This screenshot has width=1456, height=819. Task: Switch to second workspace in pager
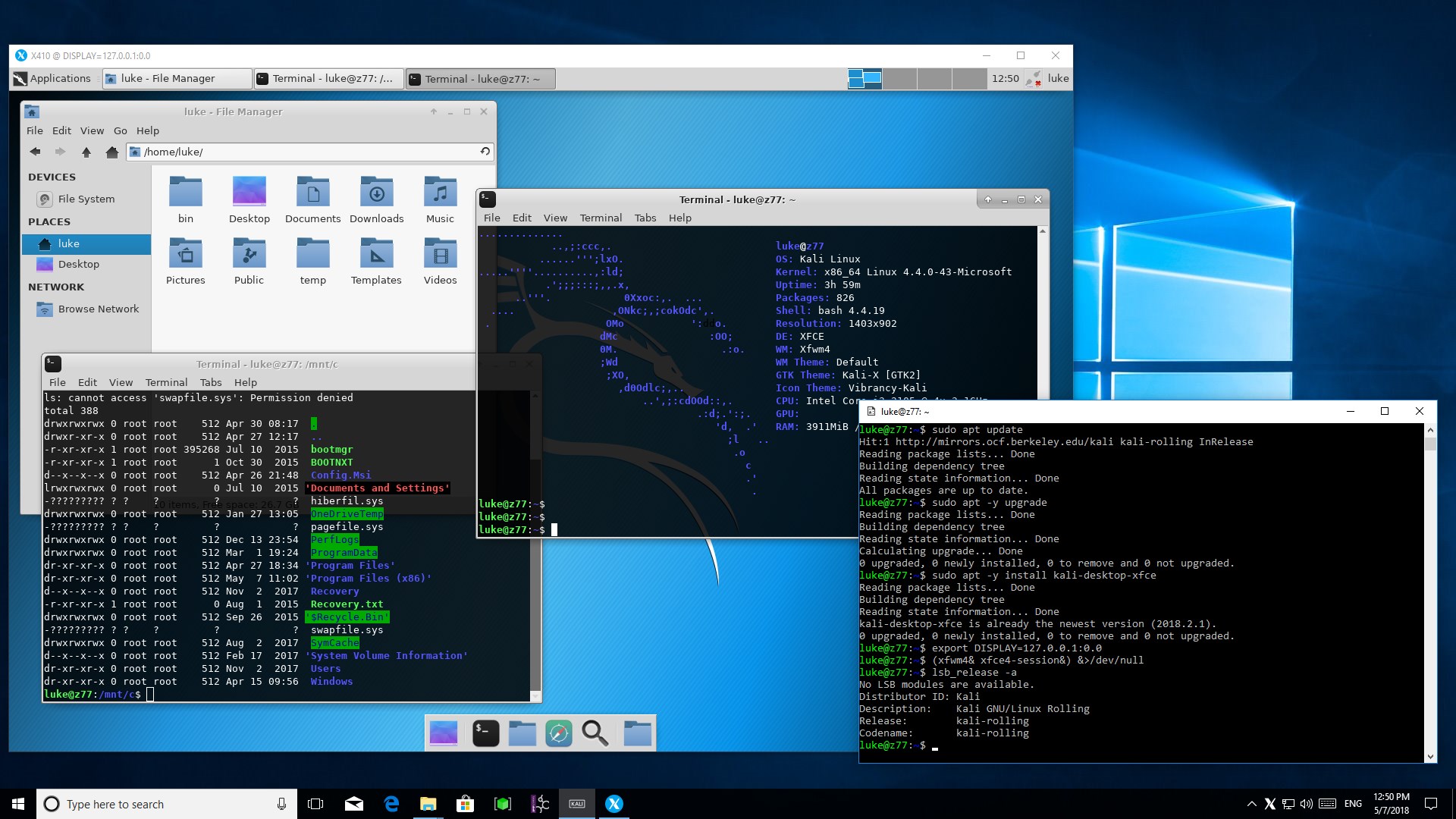(x=900, y=78)
